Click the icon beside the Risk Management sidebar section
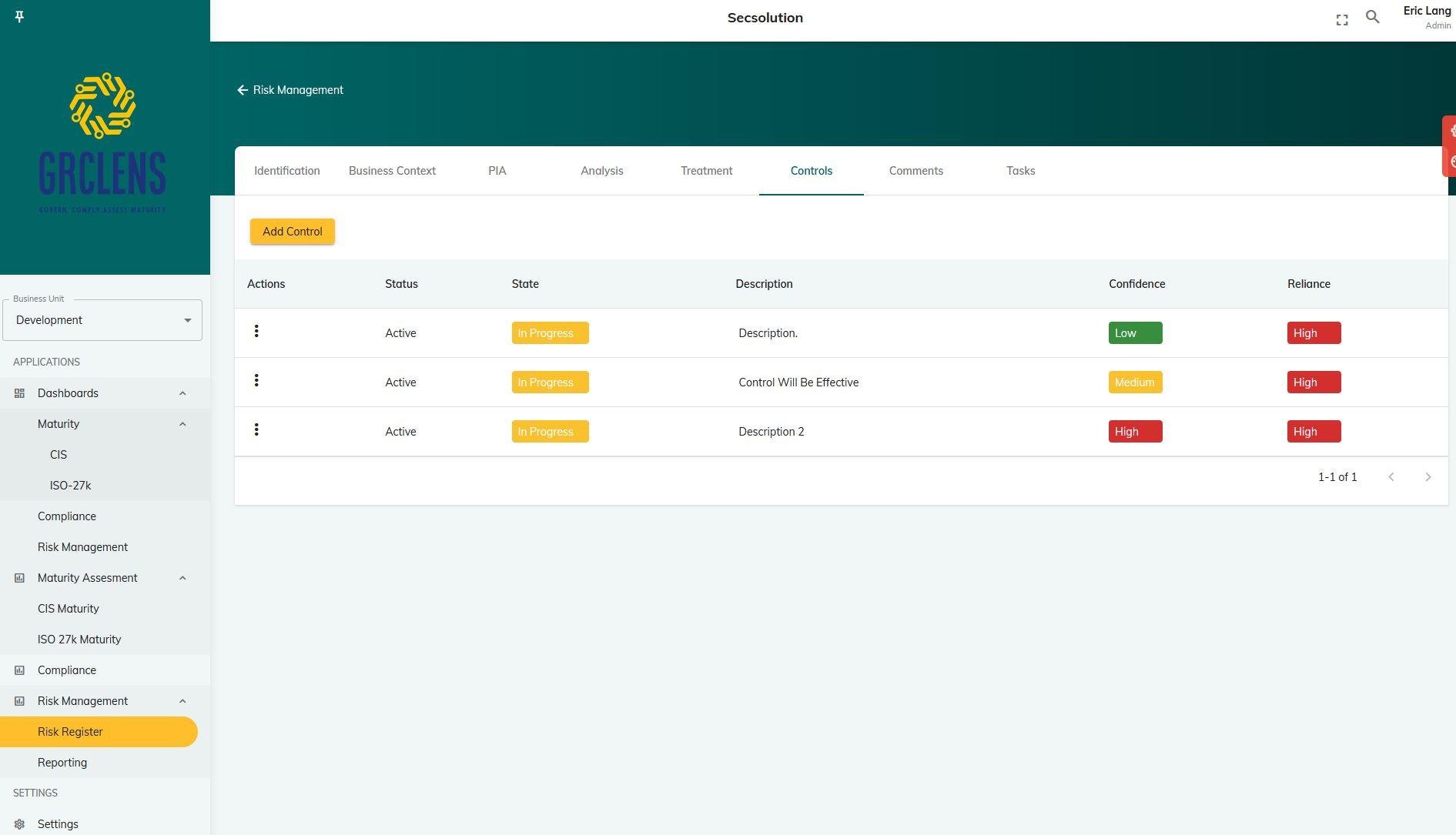Image resolution: width=1456 pixels, height=835 pixels. (20, 701)
